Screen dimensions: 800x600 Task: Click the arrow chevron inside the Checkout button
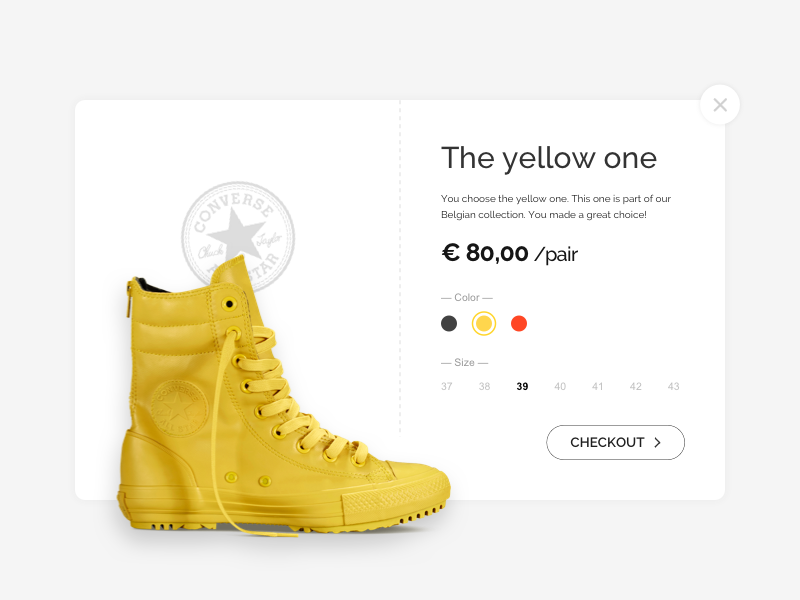pos(657,442)
